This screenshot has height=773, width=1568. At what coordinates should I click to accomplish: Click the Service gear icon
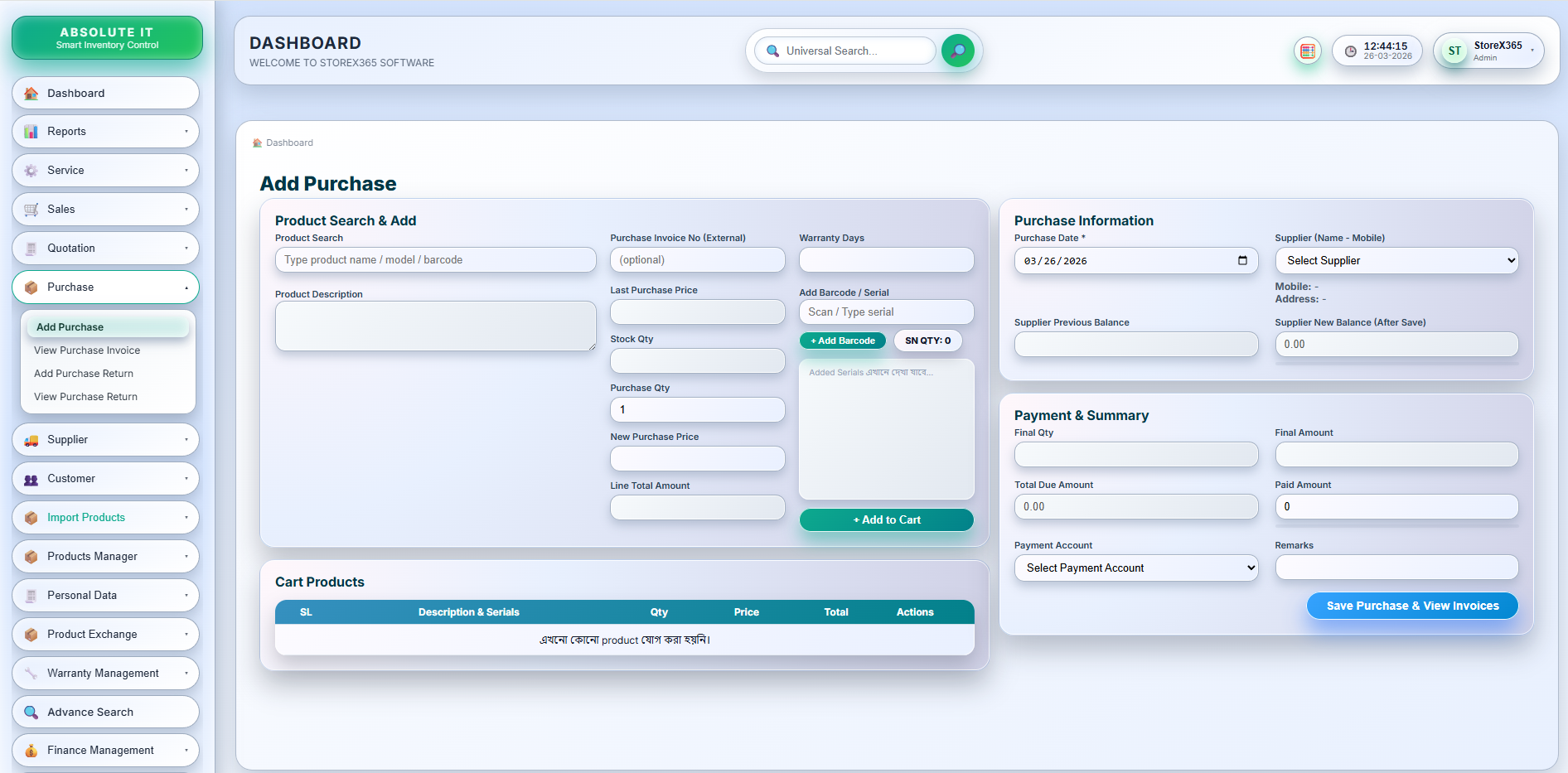tap(31, 170)
